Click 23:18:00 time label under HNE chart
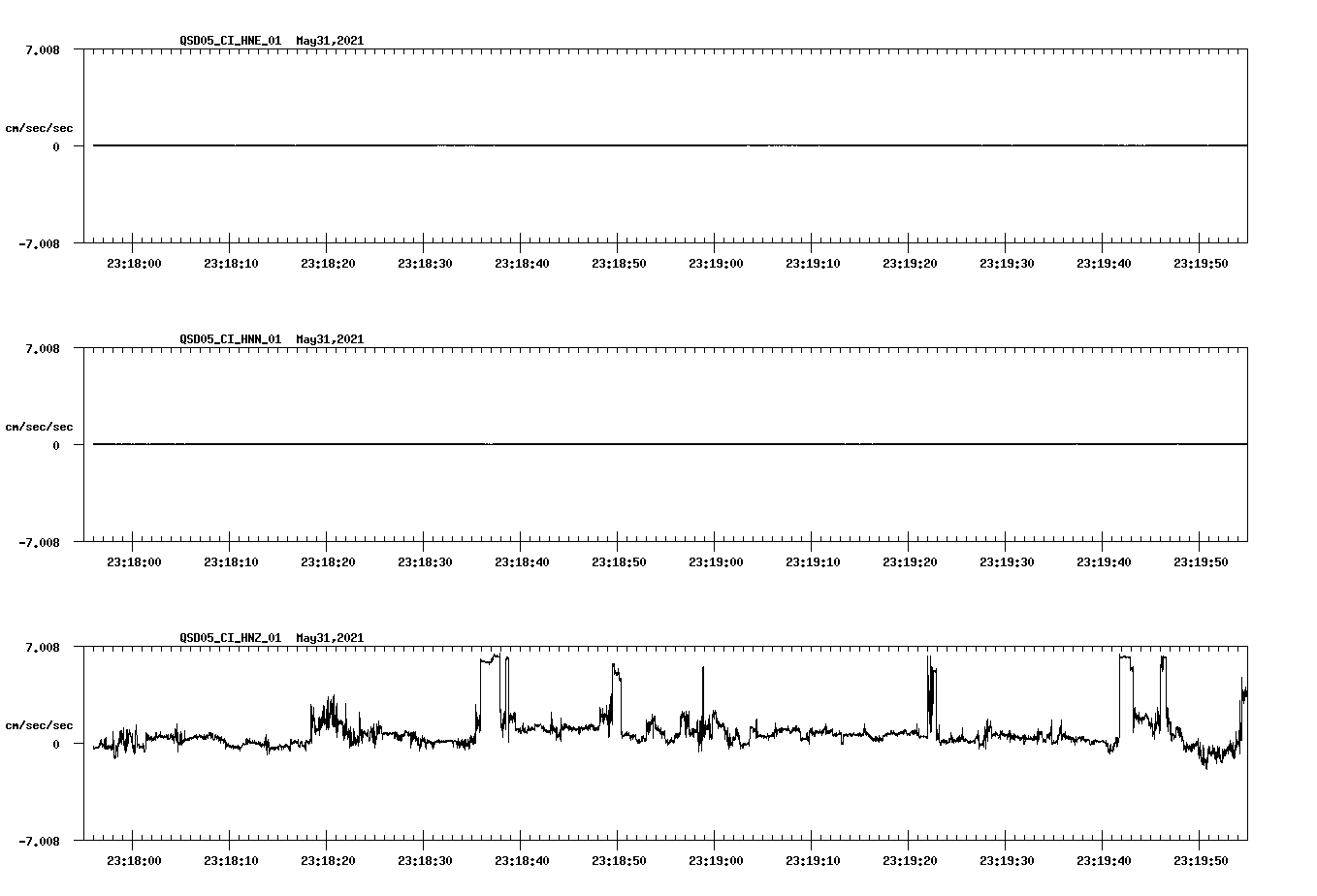The height and width of the screenshot is (896, 1317). tap(134, 264)
